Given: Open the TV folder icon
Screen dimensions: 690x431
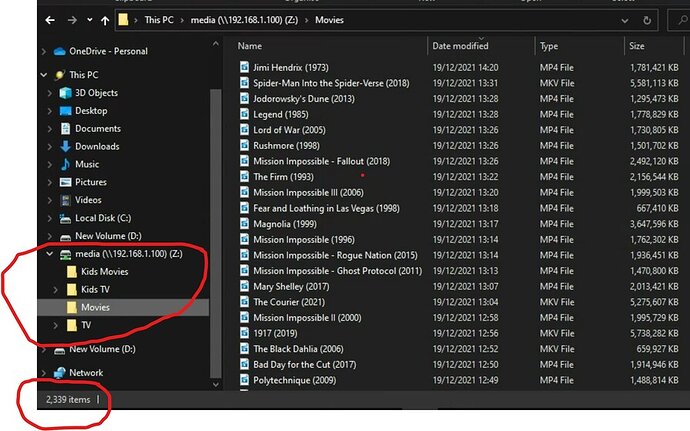Looking at the screenshot, I should pyautogui.click(x=72, y=325).
